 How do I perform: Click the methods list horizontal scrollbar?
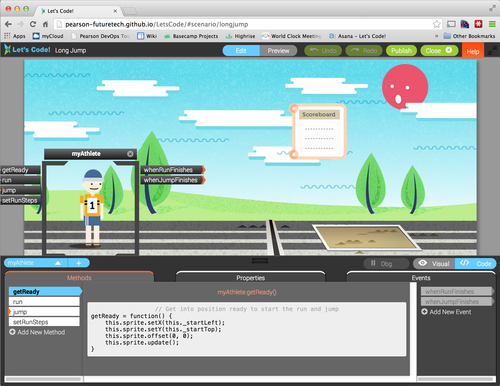click(43, 379)
